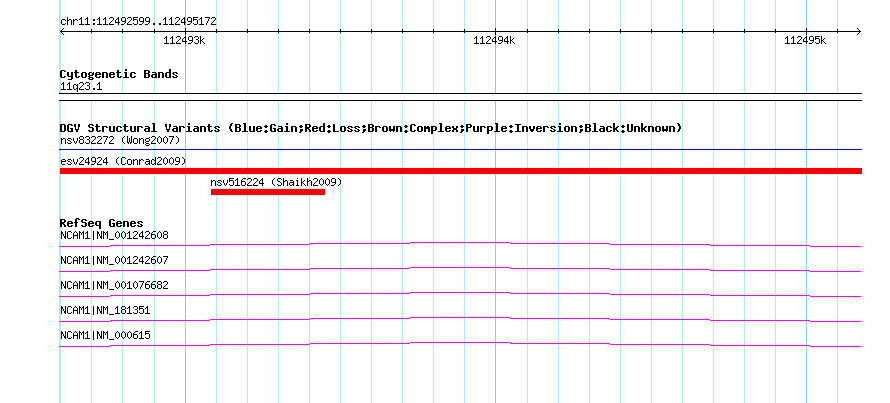Image resolution: width=890 pixels, height=403 pixels.
Task: Click the black cytogenetic band 11q23.1 bar
Action: point(461,97)
